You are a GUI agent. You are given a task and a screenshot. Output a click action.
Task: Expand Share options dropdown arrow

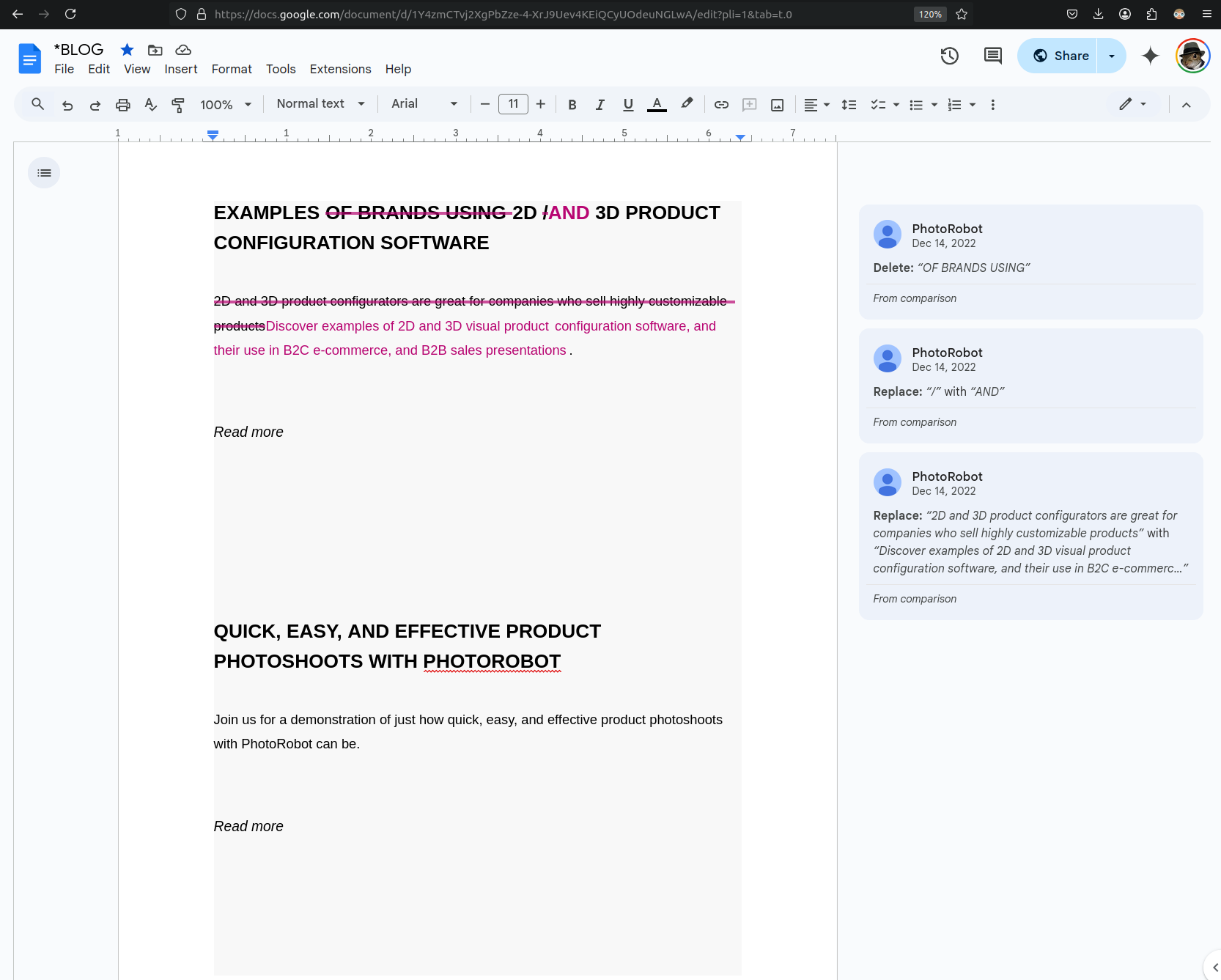1111,56
